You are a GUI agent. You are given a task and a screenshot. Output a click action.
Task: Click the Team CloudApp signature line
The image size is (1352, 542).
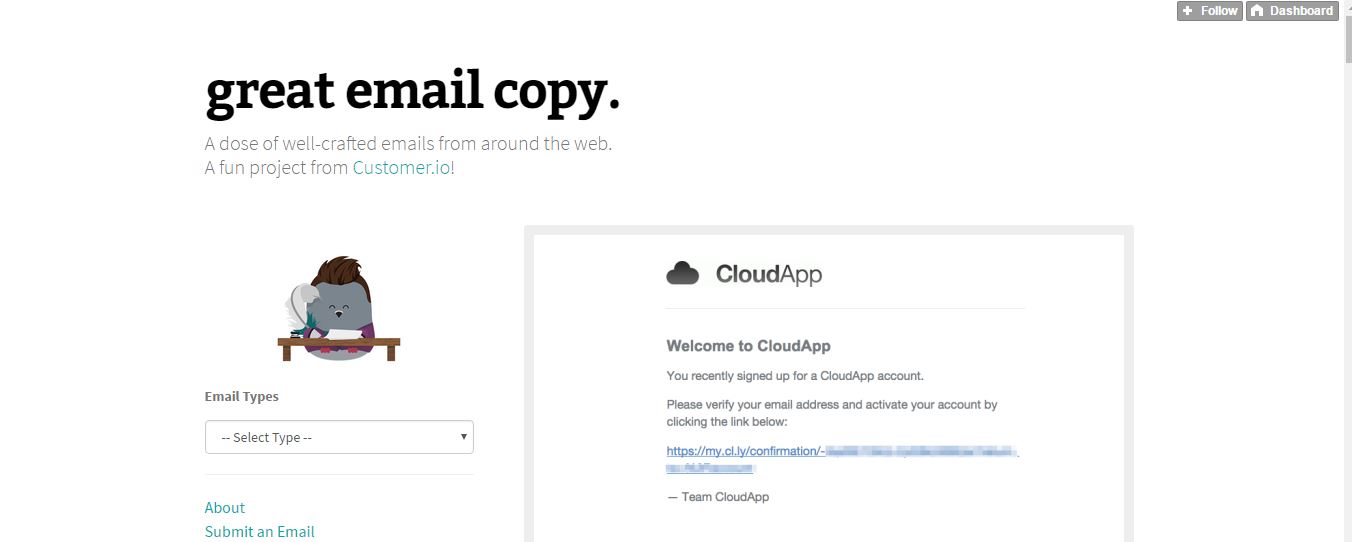coord(718,497)
